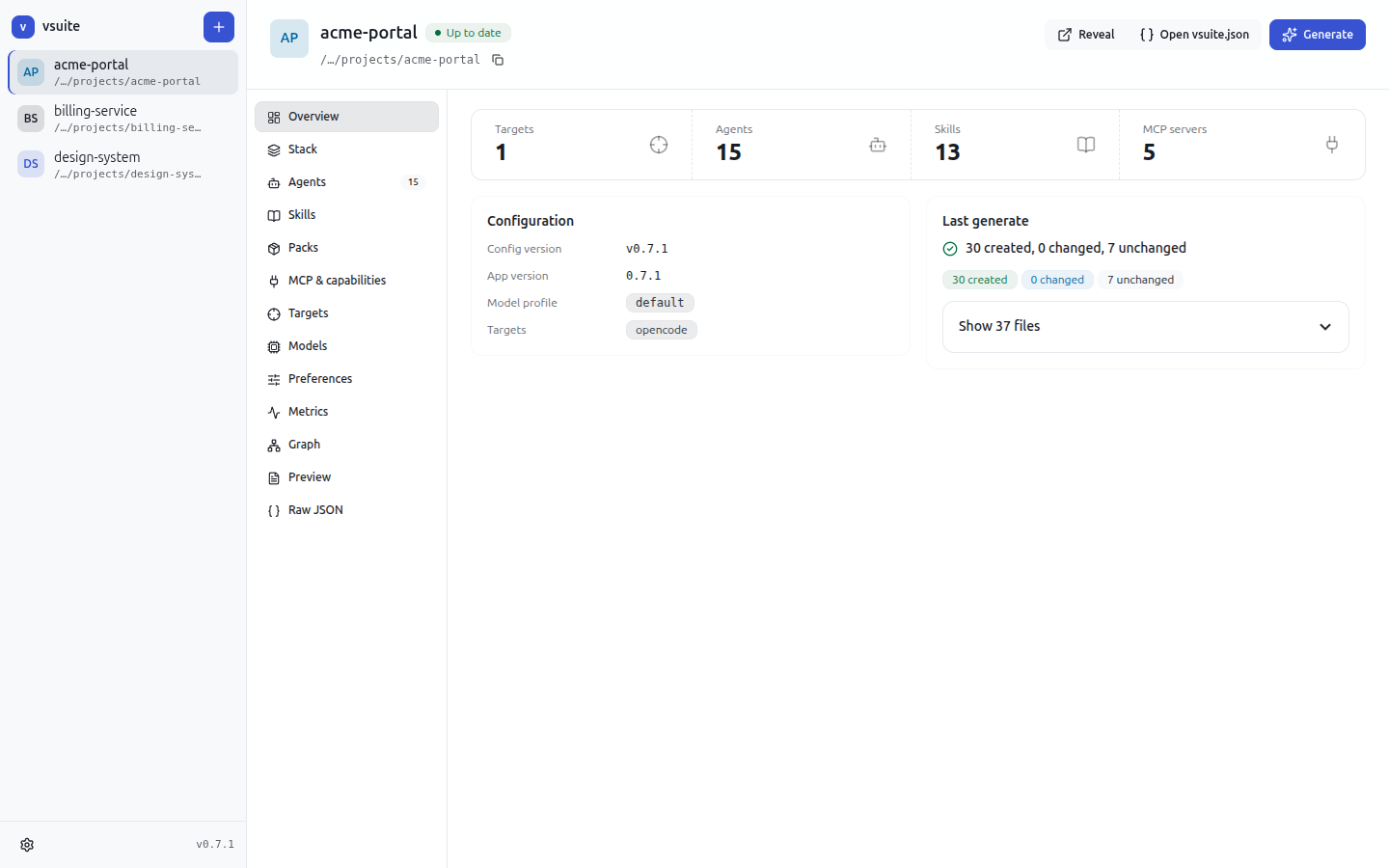The image size is (1389, 868).
Task: Click the add project plus button
Action: point(219,27)
